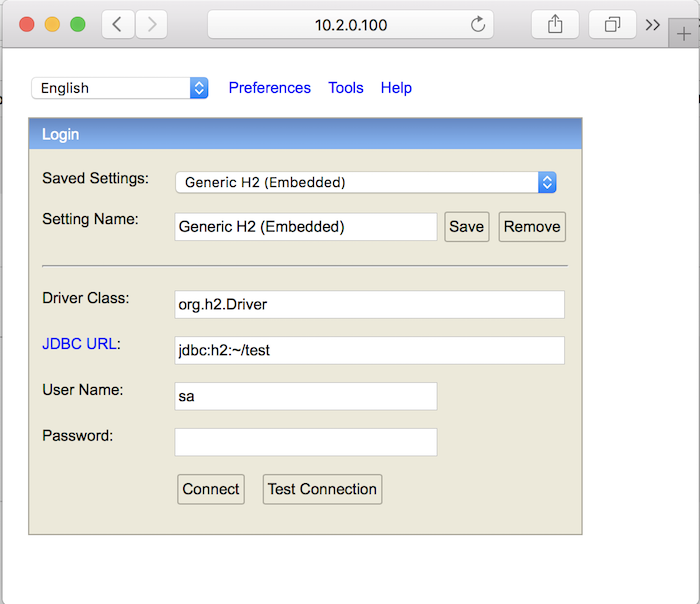
Task: Click the Password label
Action: point(78,436)
